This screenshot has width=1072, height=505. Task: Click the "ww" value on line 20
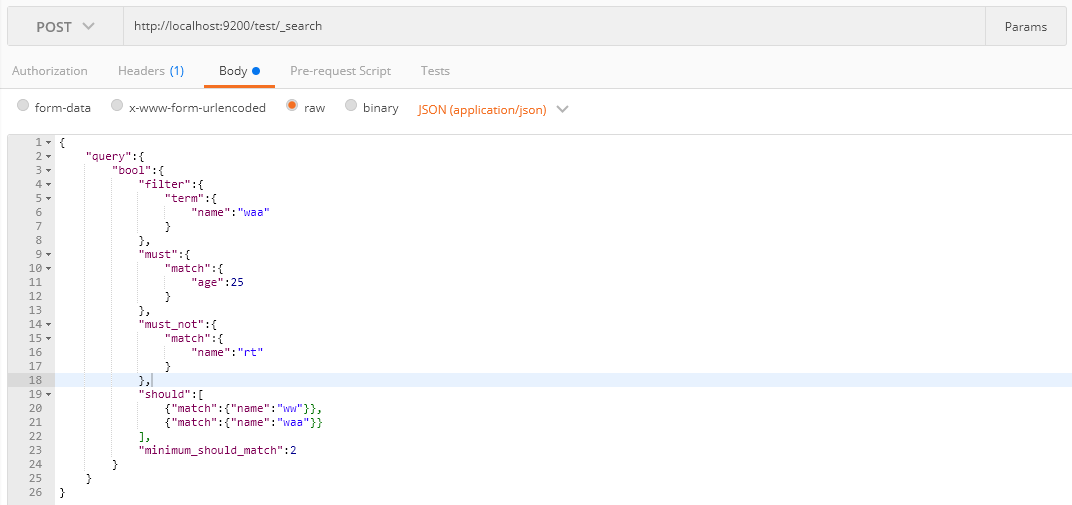(290, 408)
